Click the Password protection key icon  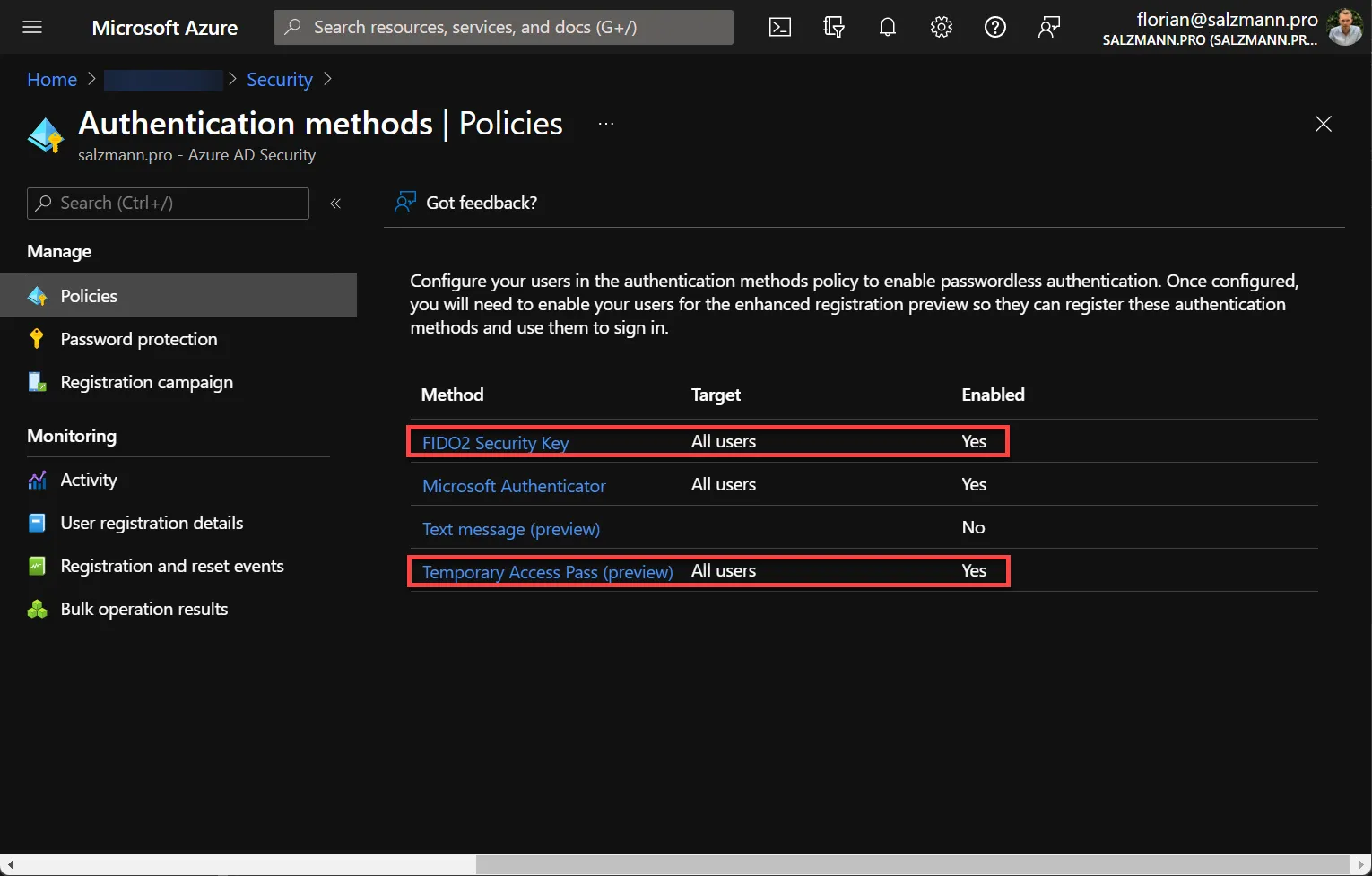tap(37, 339)
